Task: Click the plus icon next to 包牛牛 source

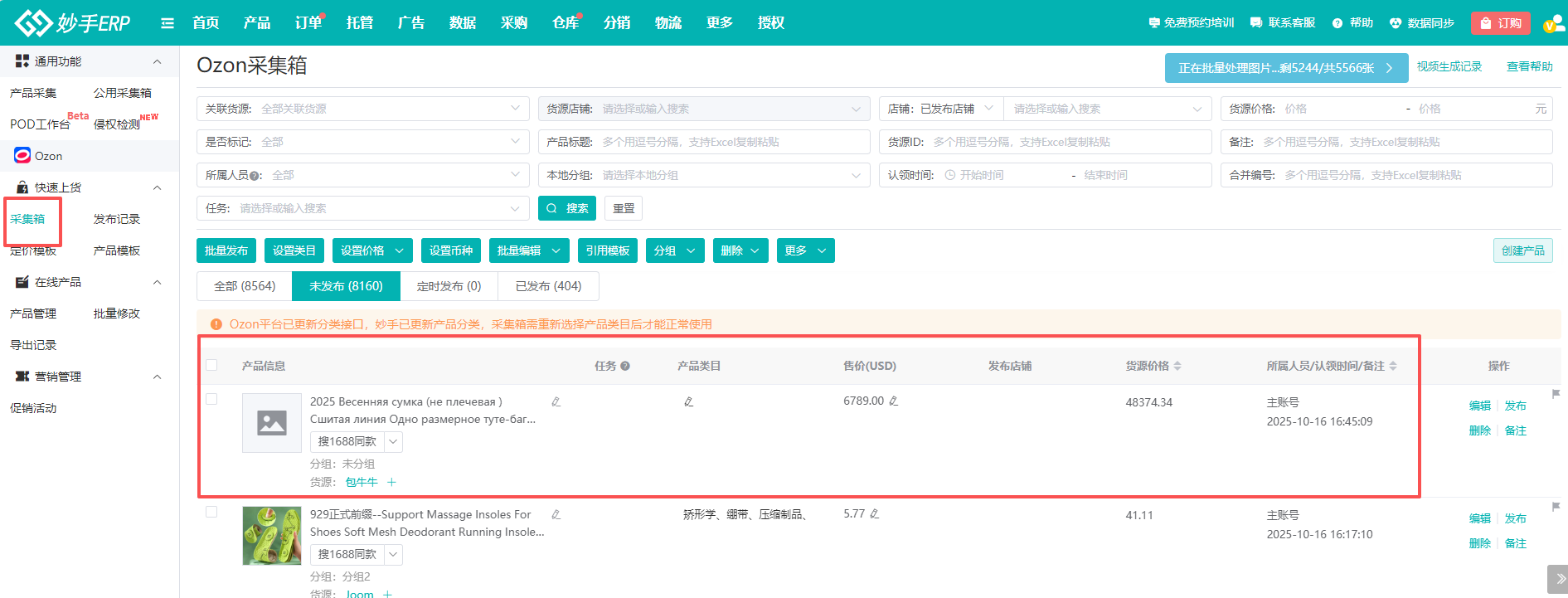Action: pyautogui.click(x=391, y=483)
